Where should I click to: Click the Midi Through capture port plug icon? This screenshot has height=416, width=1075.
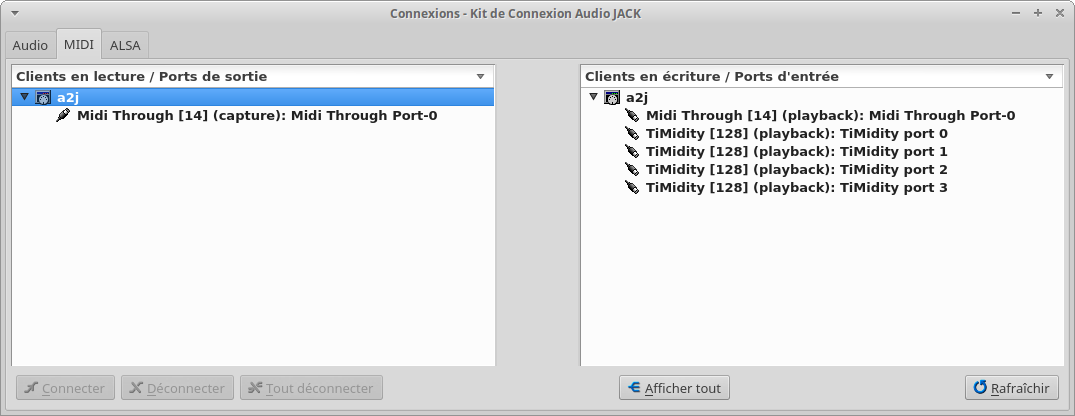63,115
